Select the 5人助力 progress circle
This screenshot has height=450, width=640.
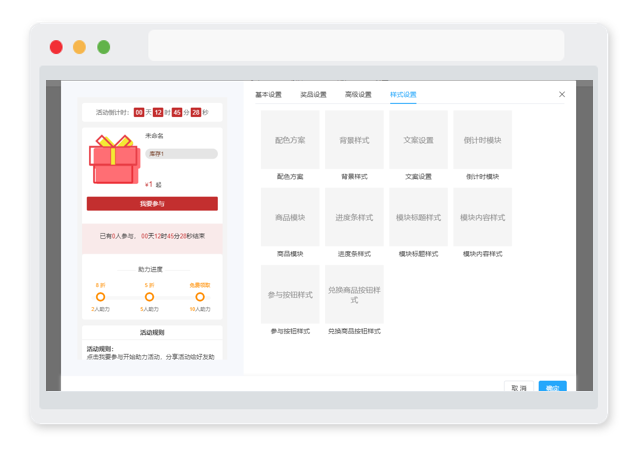coord(149,297)
